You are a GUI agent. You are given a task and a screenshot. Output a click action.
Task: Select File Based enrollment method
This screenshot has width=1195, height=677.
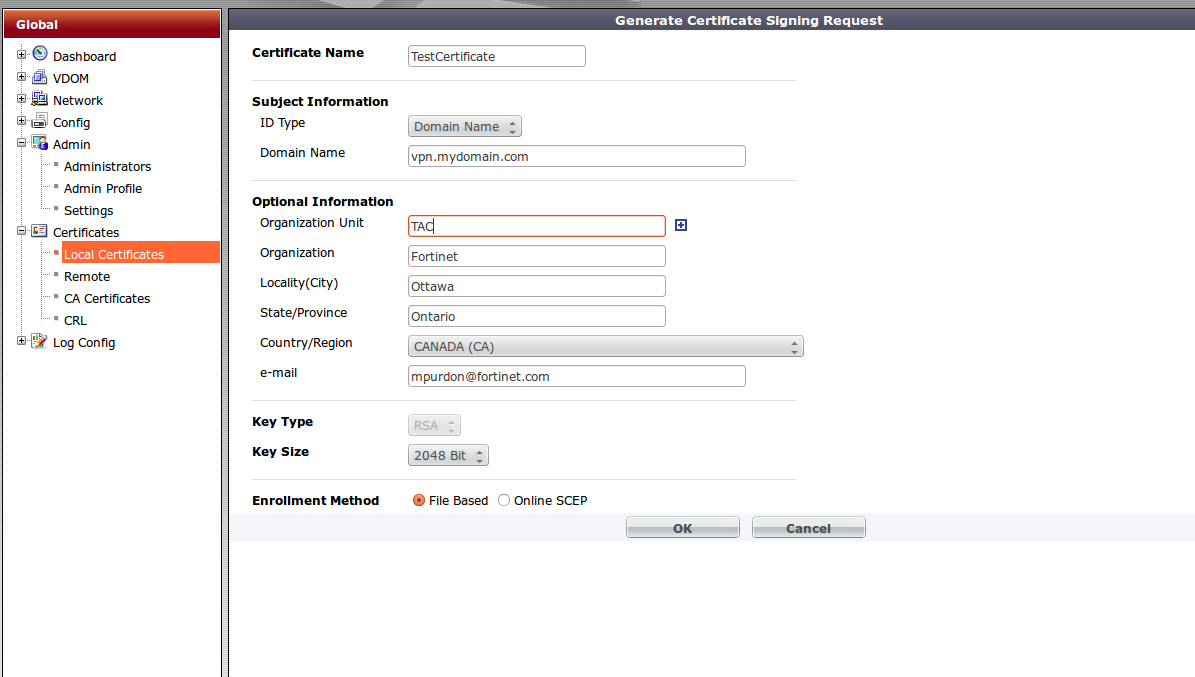[x=418, y=500]
